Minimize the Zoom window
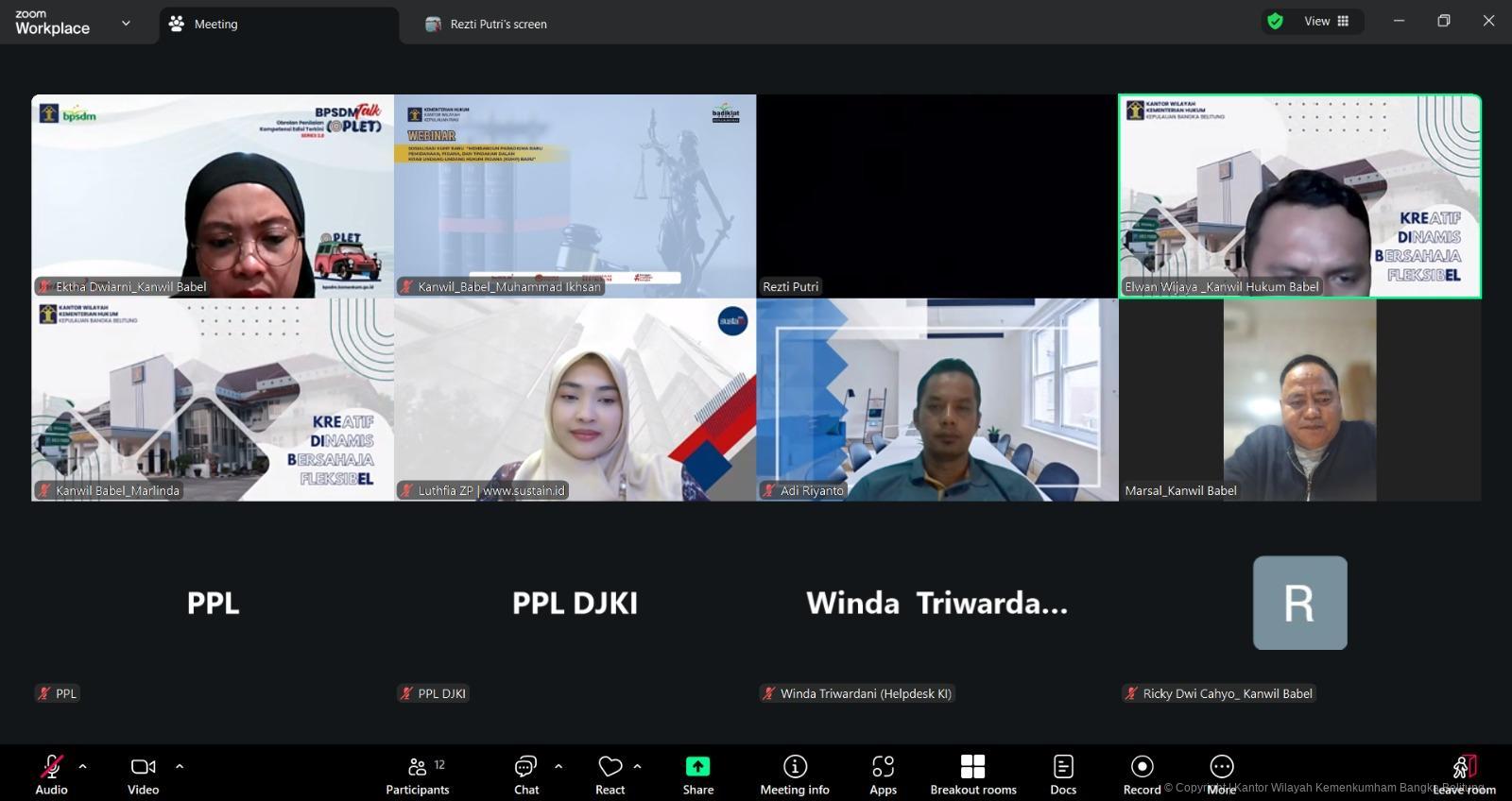Screen dimensions: 1512x801 tap(1399, 21)
